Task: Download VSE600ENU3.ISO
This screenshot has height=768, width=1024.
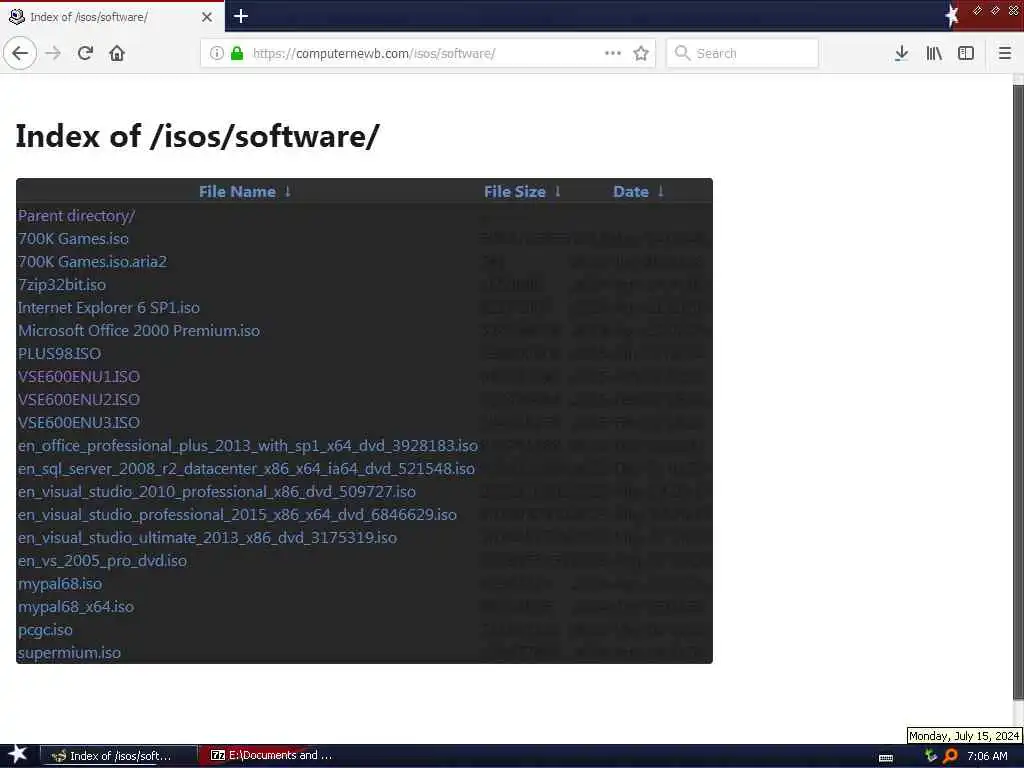Action: click(x=78, y=423)
